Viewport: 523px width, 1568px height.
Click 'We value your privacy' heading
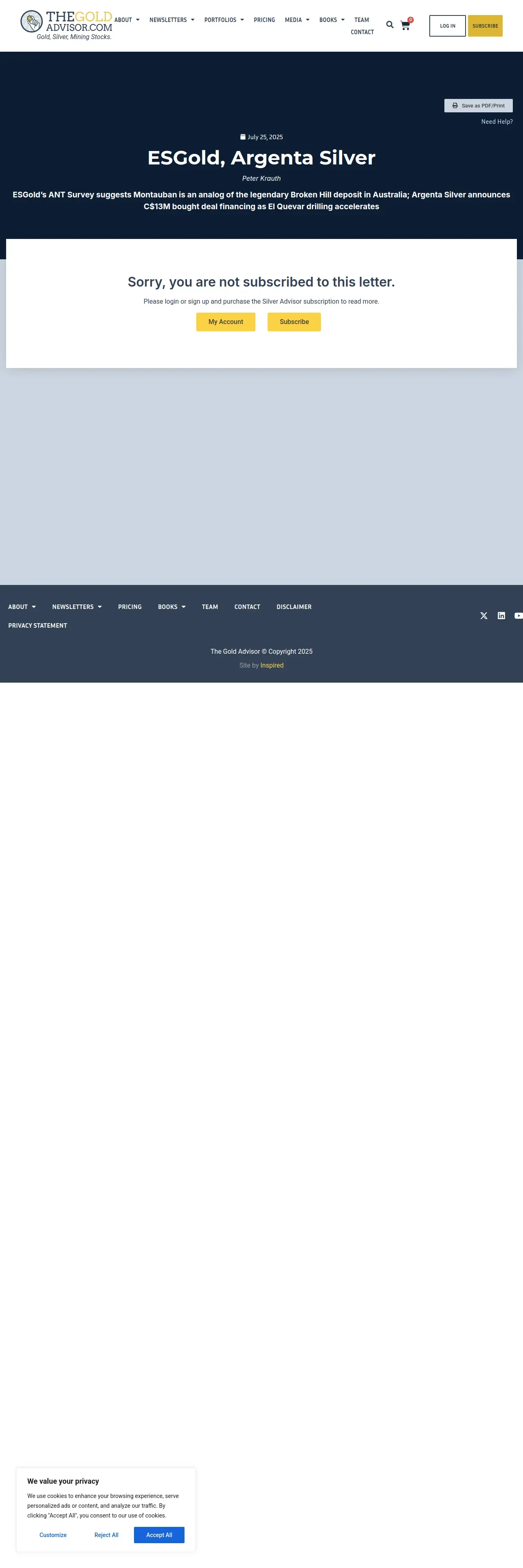click(63, 1482)
